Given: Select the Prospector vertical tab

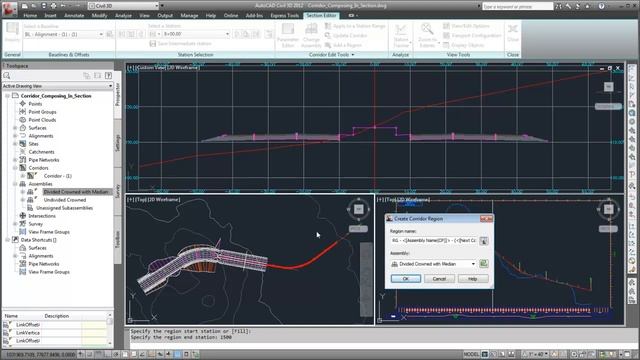Looking at the screenshot, I should click(x=118, y=95).
